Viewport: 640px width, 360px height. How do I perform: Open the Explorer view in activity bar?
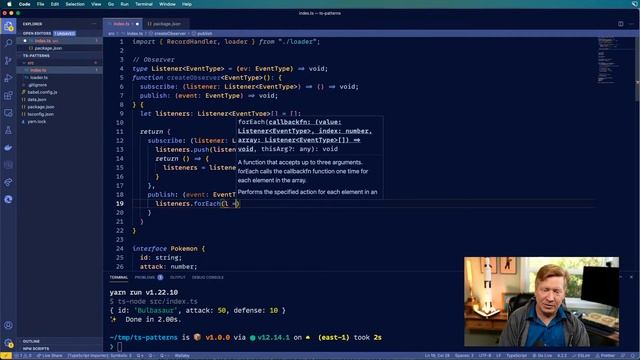pos(8,27)
